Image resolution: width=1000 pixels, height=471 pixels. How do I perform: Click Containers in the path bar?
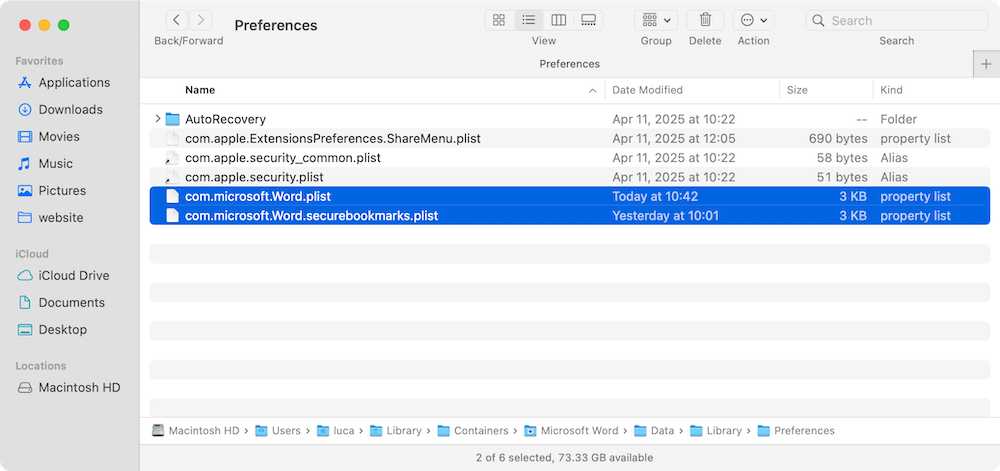coord(473,431)
